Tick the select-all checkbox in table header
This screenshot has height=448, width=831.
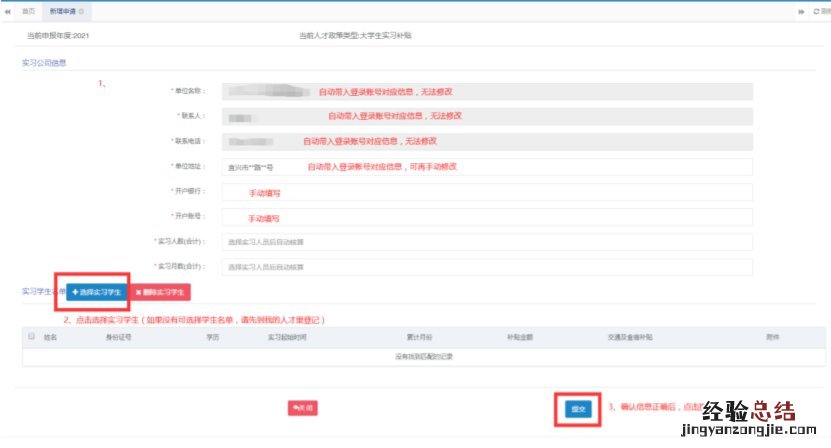31,337
